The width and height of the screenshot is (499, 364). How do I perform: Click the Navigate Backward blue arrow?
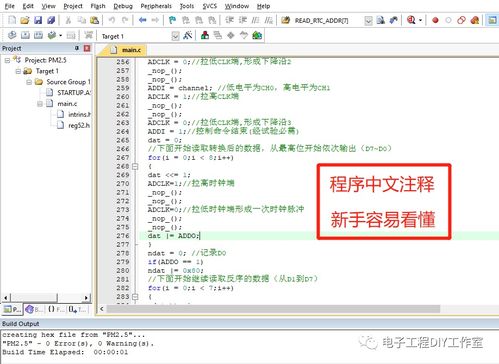click(x=143, y=20)
